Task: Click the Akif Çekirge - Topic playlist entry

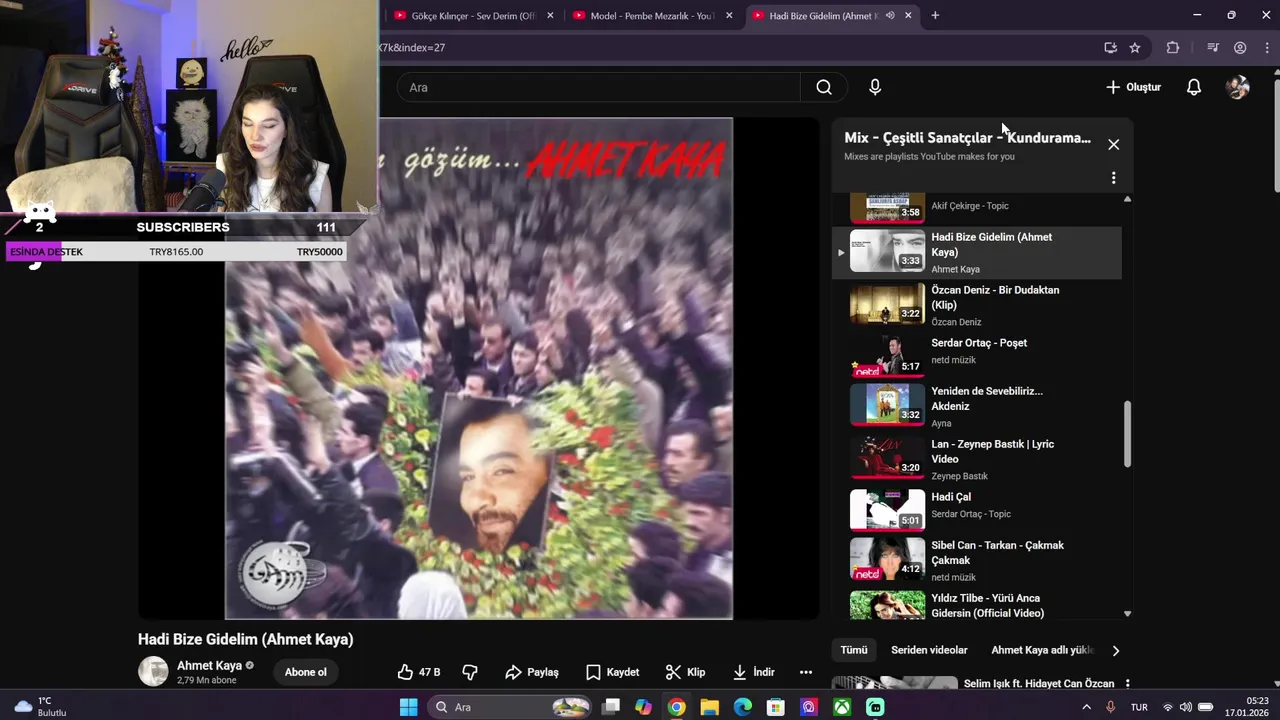Action: coord(977,207)
